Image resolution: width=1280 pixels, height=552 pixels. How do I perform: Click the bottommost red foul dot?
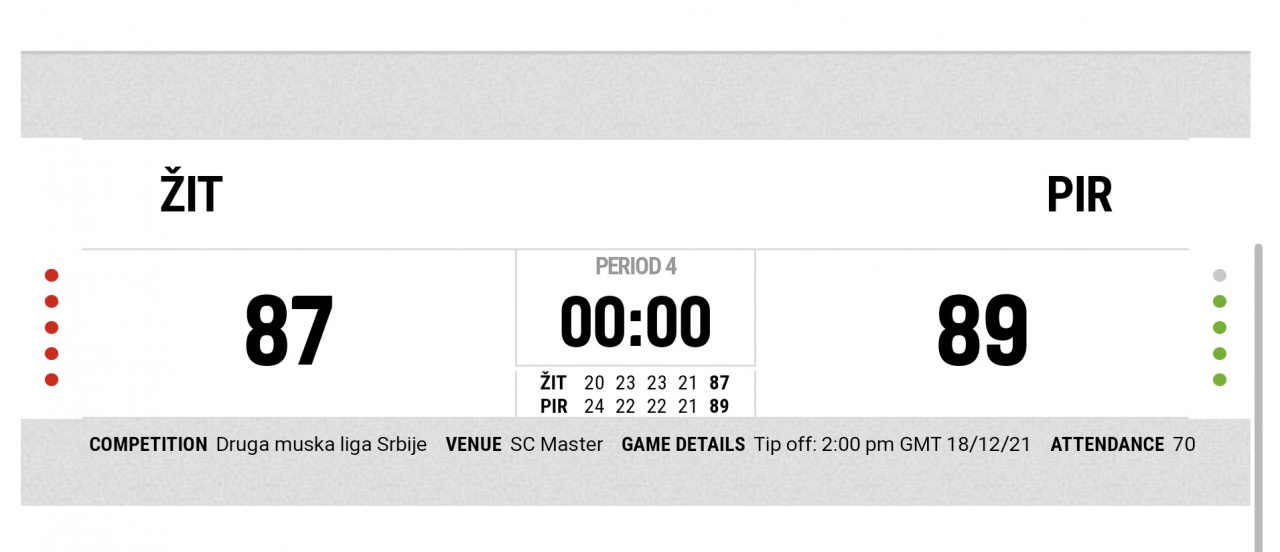(52, 380)
